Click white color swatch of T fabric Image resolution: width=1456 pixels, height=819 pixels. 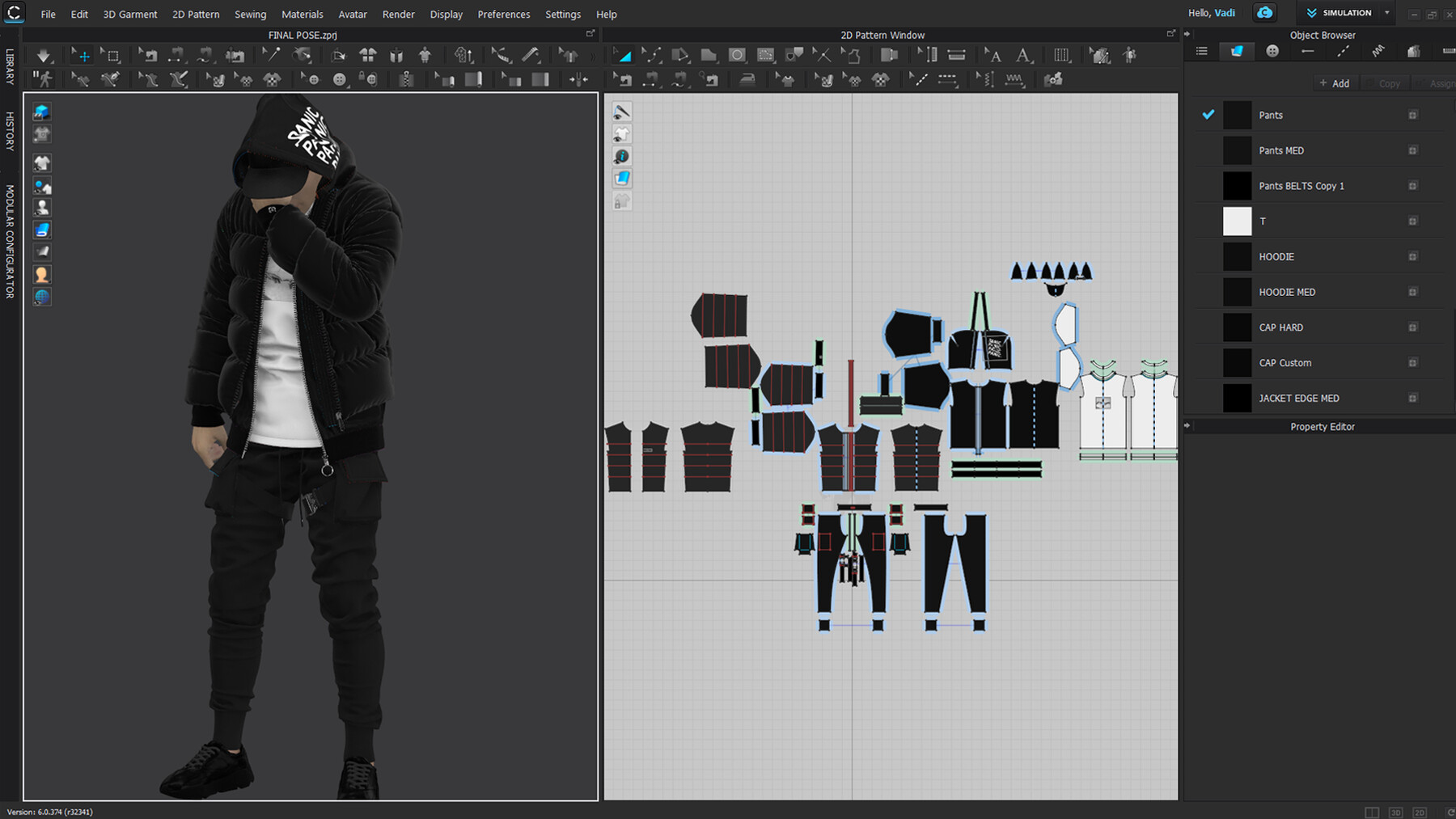point(1237,222)
